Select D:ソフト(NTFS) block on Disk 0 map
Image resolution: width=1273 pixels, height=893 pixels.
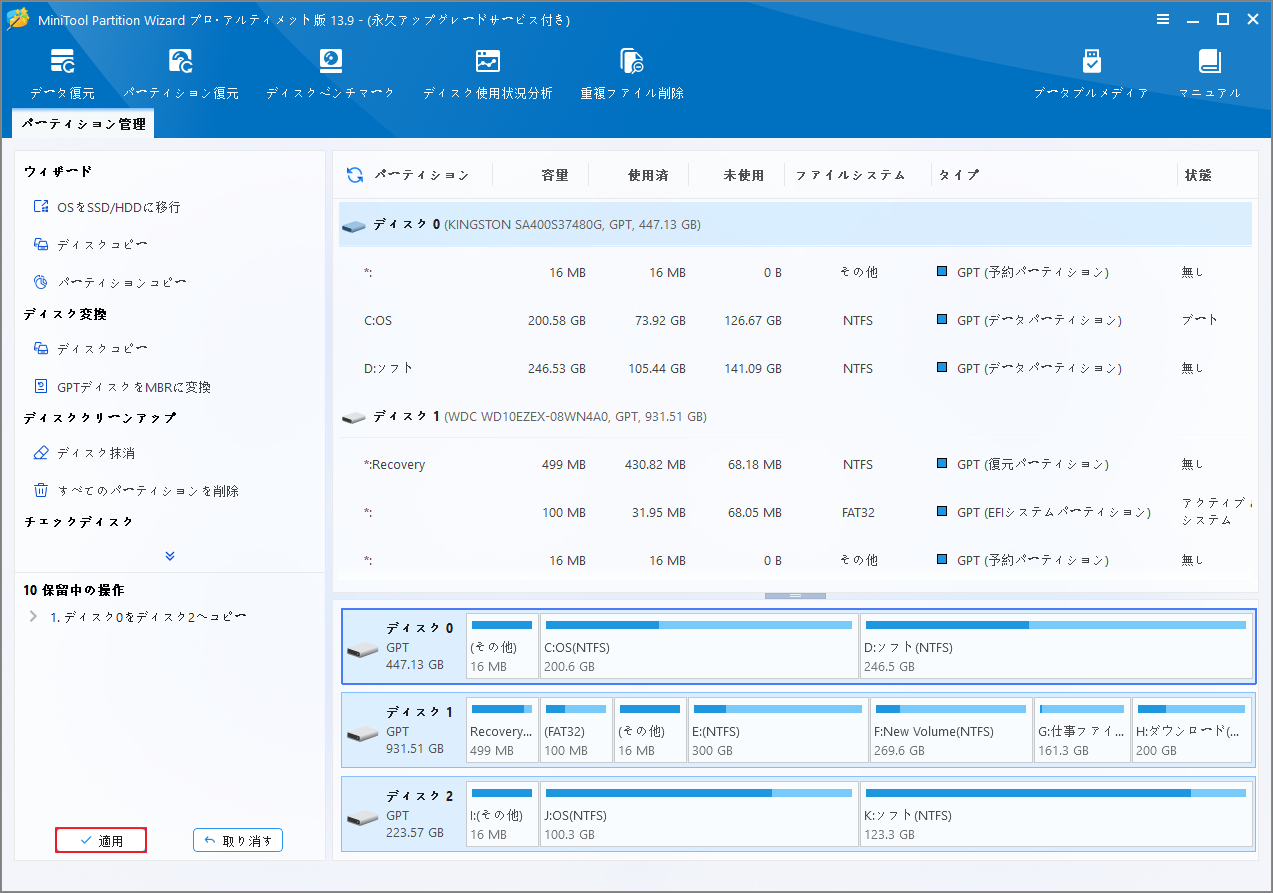point(1056,646)
